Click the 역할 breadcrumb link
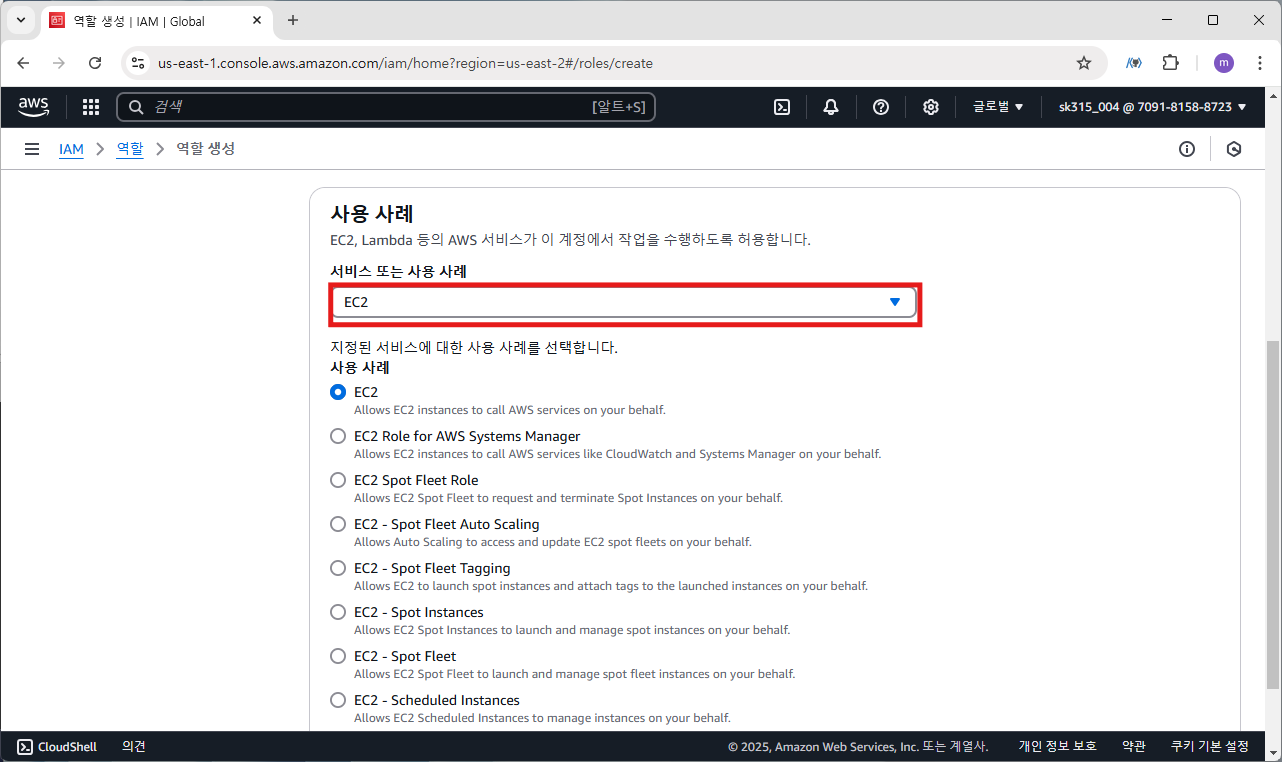The width and height of the screenshot is (1282, 762). 130,149
